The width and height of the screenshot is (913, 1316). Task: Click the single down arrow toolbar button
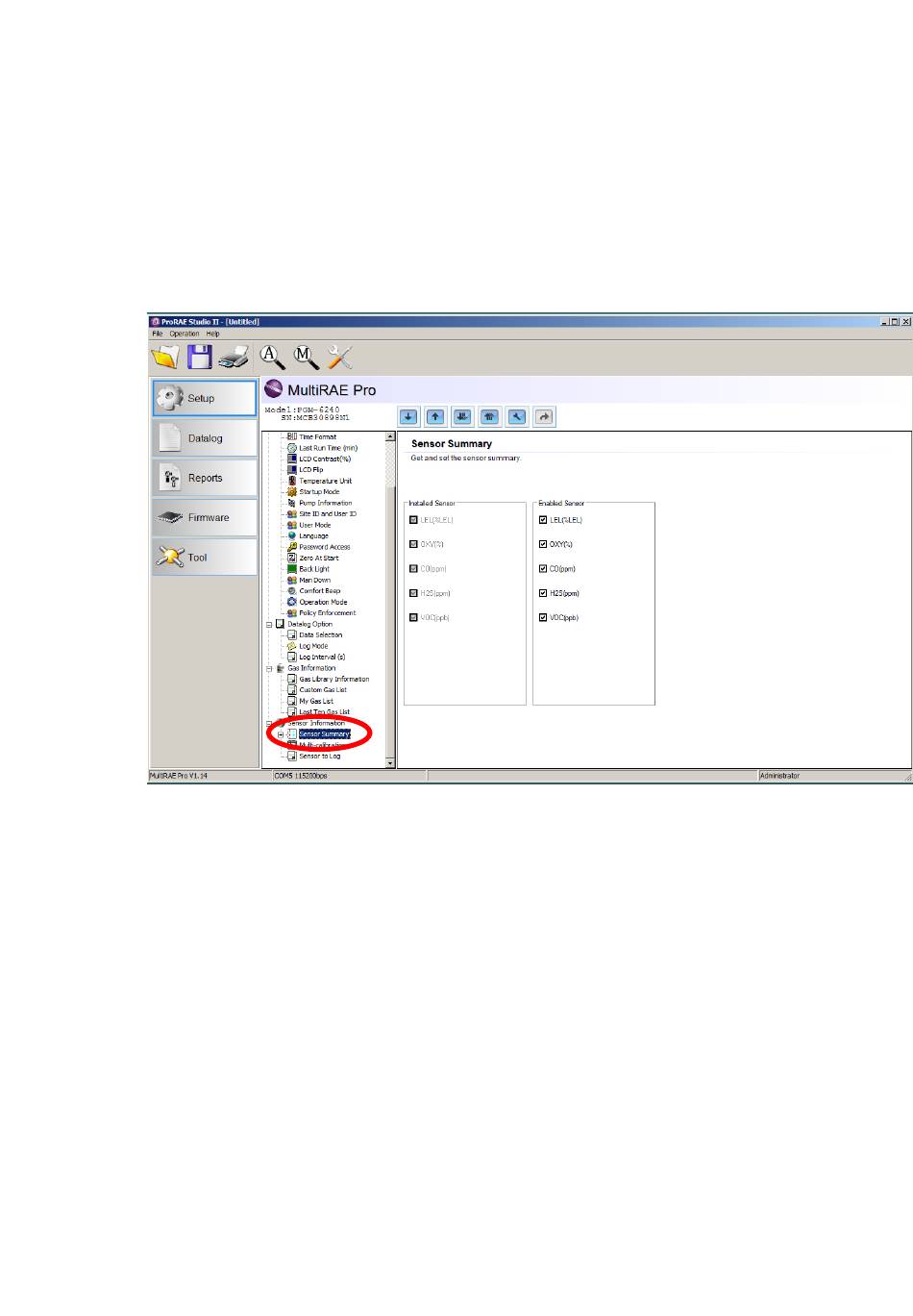[408, 416]
